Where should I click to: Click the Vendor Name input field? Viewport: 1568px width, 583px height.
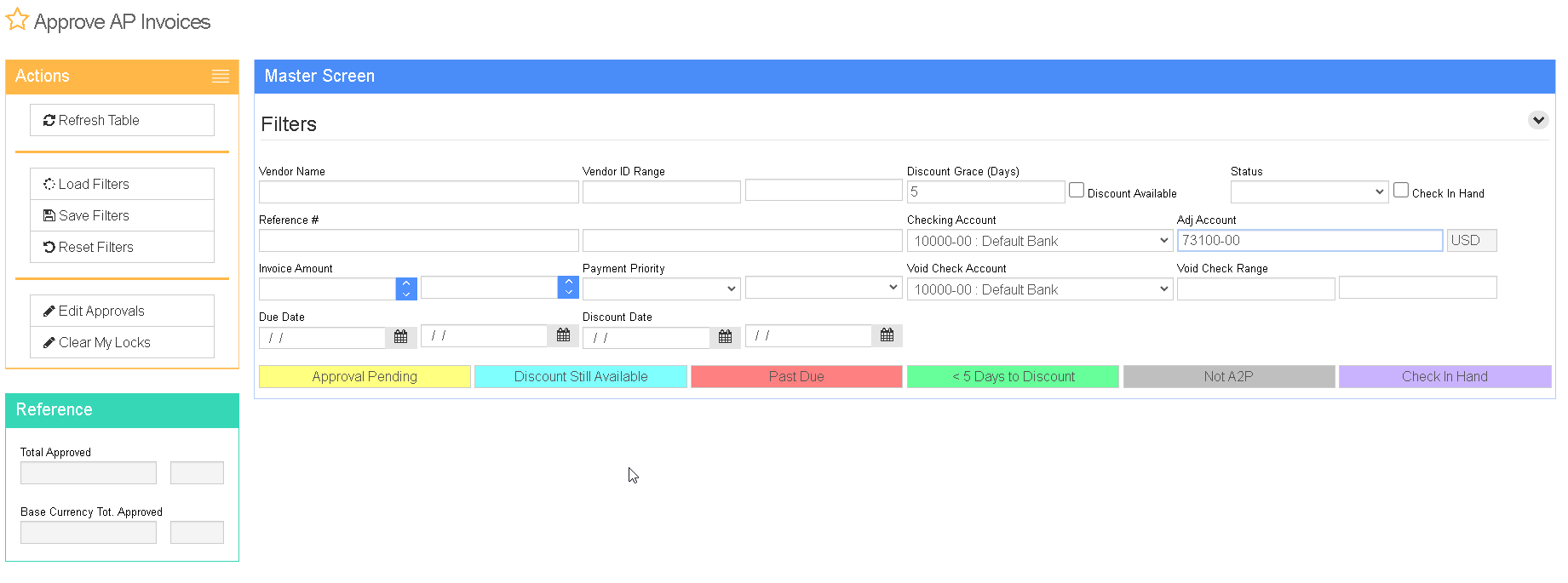418,192
